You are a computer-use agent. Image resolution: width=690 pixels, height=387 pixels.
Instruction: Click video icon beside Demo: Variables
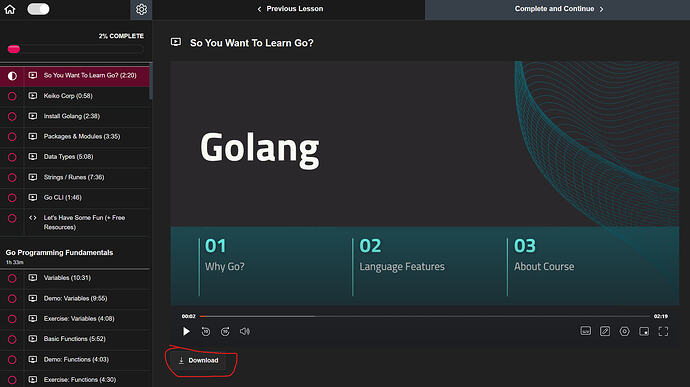coord(33,298)
